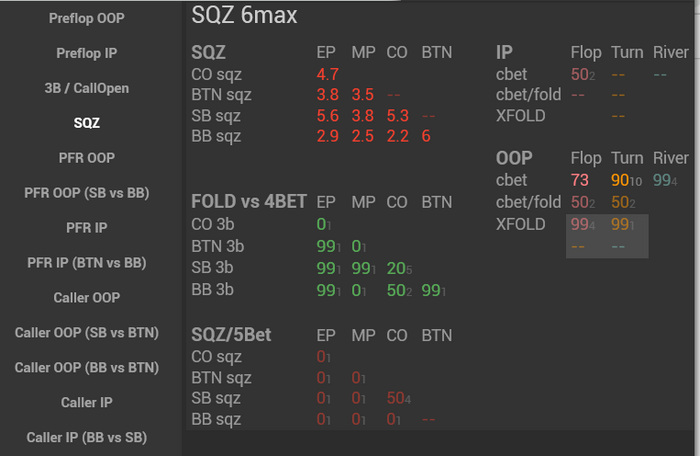
Task: Click BB sqz vs BTN value 6
Action: pyautogui.click(x=427, y=136)
